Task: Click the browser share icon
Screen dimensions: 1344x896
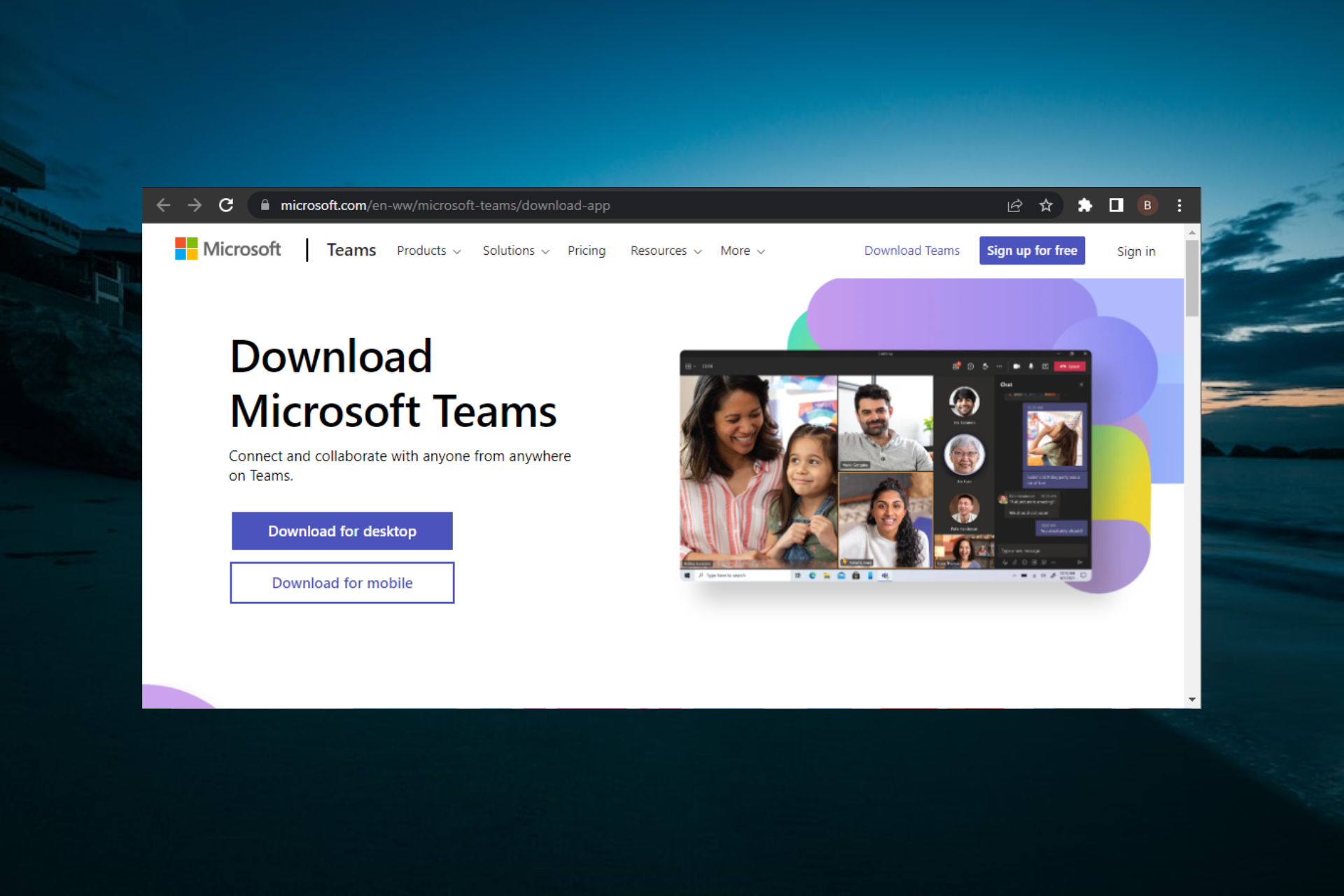Action: click(1015, 205)
